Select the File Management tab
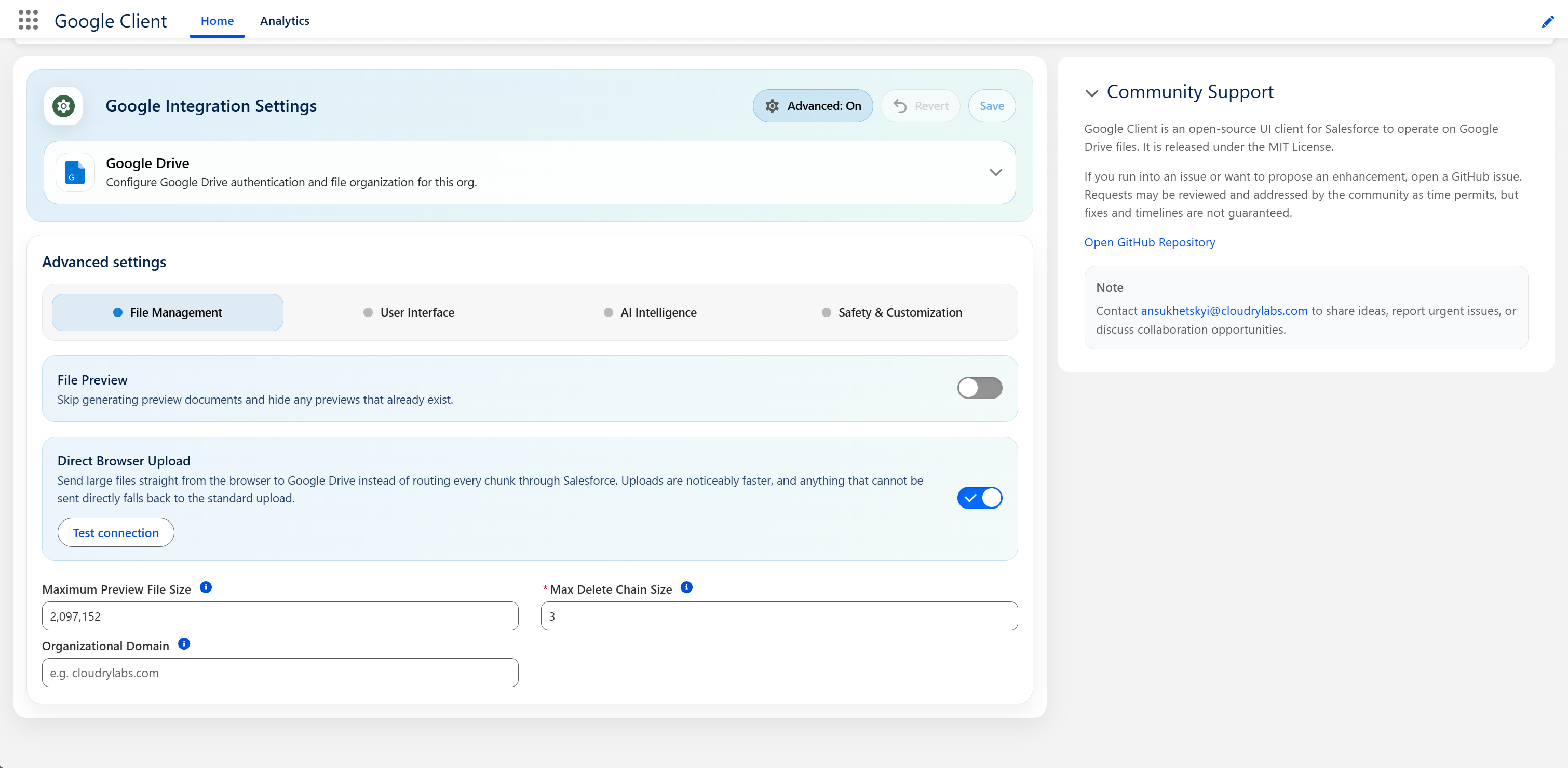1568x768 pixels. tap(167, 312)
